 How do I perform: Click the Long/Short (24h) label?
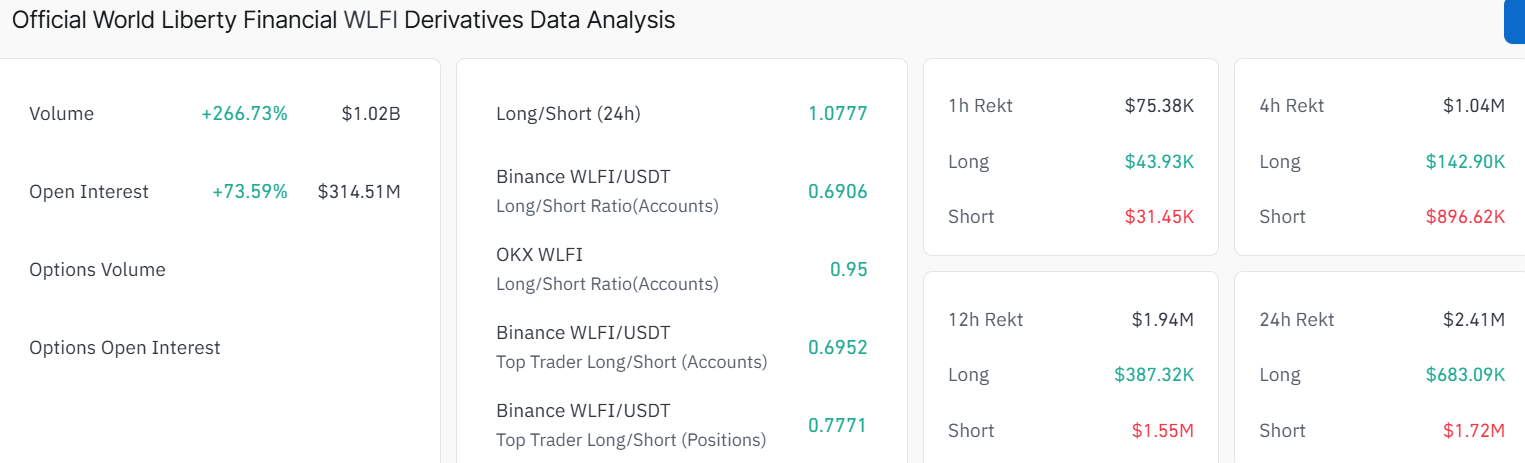568,114
